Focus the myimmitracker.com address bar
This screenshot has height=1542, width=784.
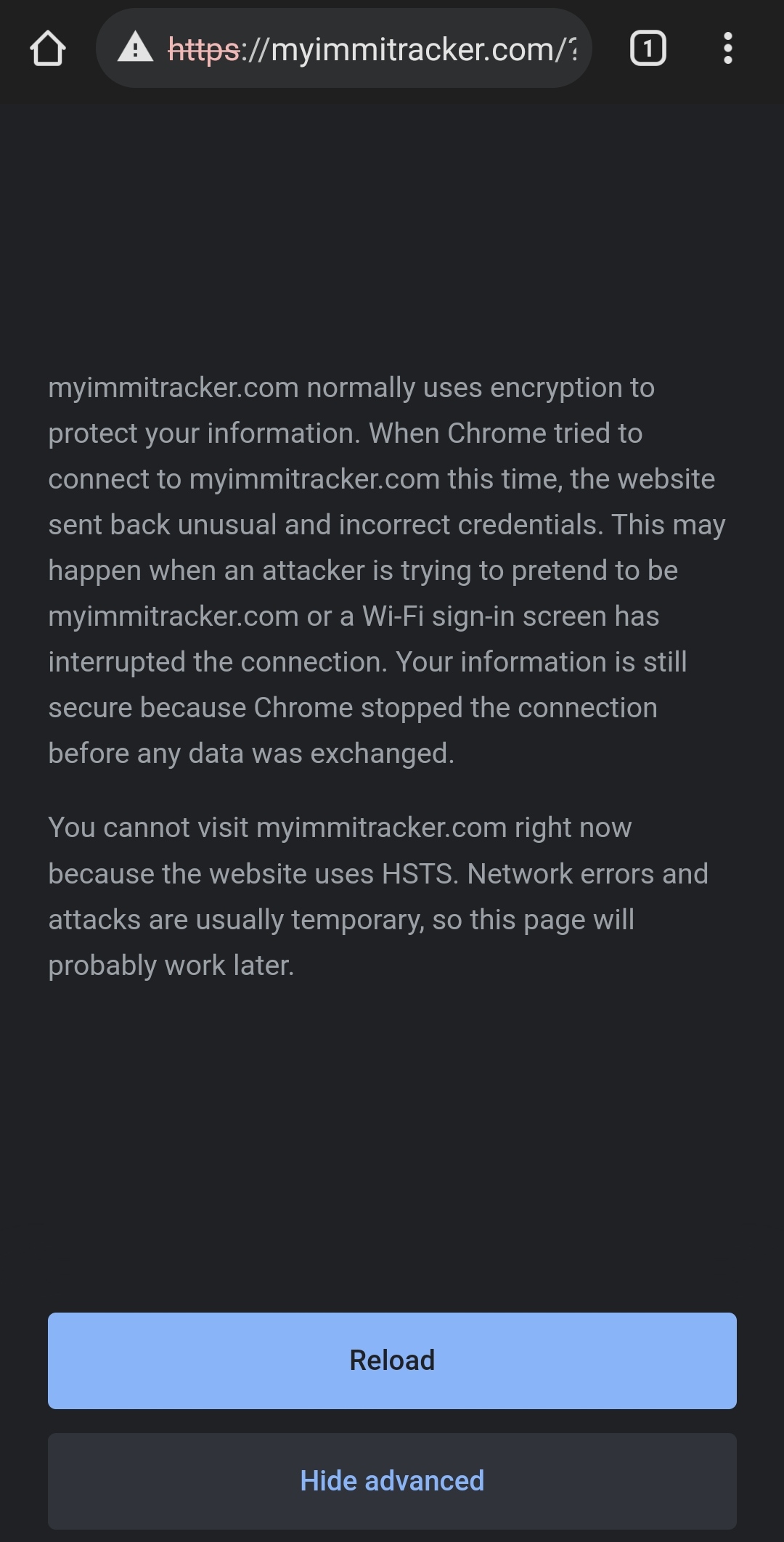point(343,49)
